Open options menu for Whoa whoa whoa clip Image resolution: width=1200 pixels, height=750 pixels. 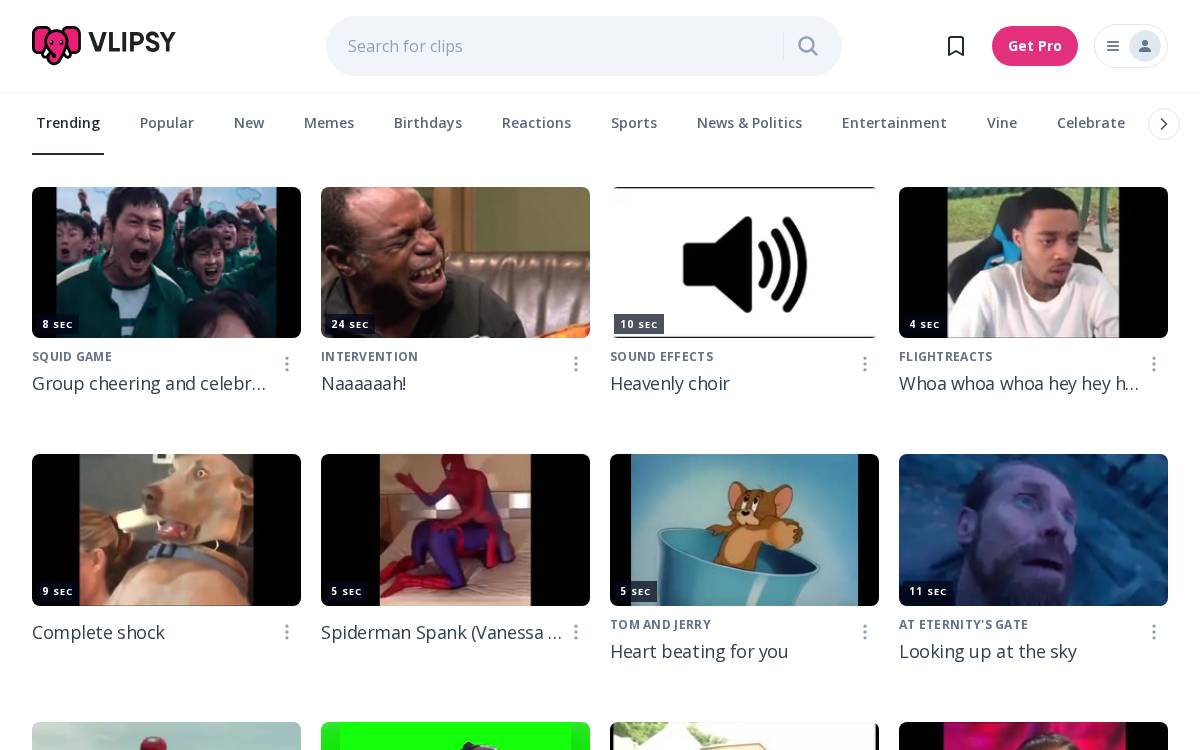point(1154,364)
